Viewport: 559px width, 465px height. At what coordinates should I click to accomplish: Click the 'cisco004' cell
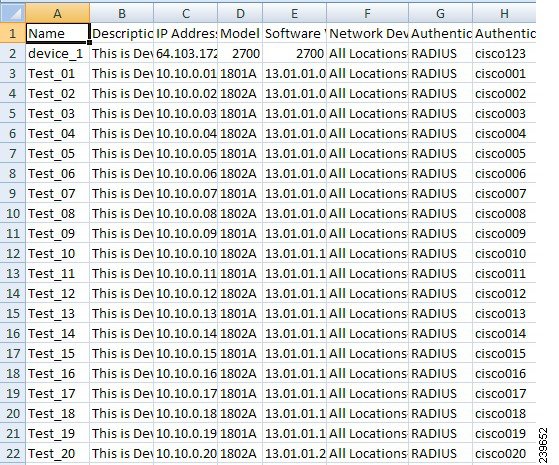504,133
